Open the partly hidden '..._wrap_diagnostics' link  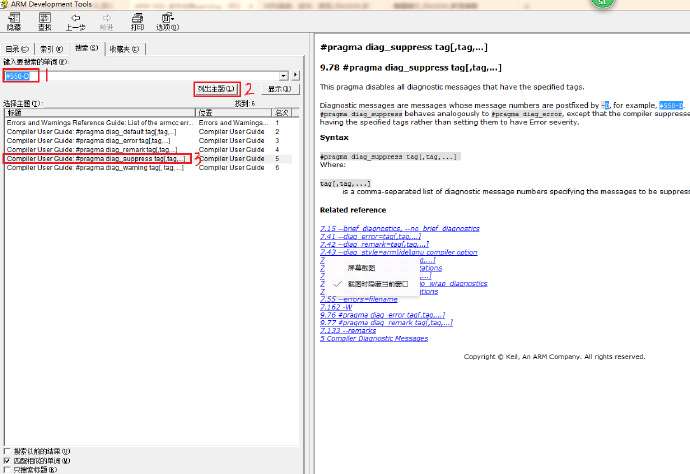(x=453, y=283)
